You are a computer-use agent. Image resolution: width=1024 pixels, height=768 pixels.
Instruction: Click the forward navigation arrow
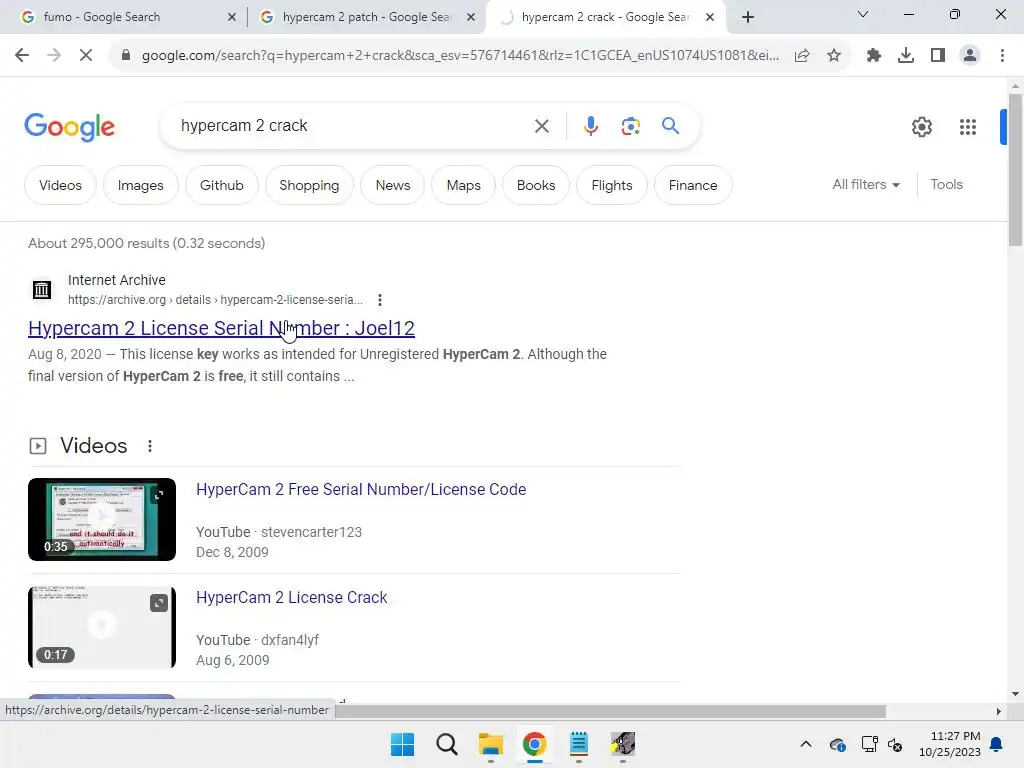54,56
